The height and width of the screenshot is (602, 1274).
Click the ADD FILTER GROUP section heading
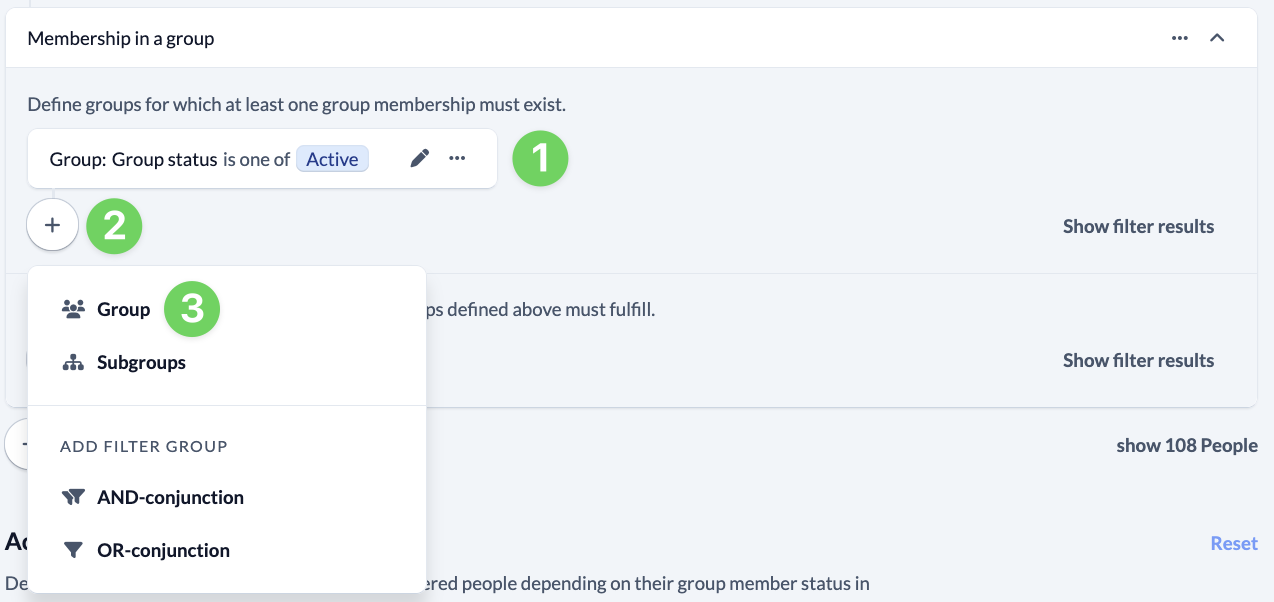[144, 446]
